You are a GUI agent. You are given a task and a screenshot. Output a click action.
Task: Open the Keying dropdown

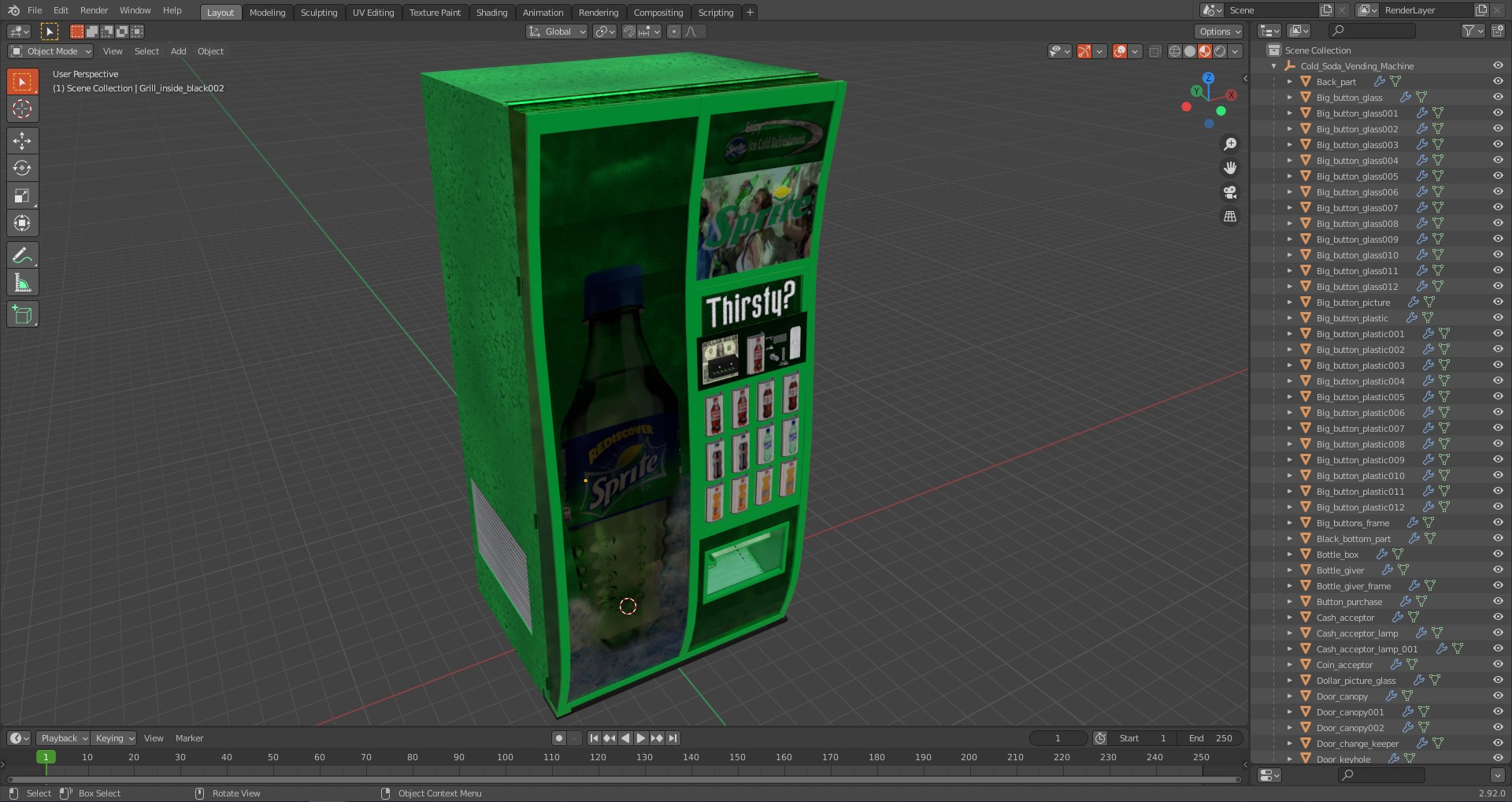point(113,738)
